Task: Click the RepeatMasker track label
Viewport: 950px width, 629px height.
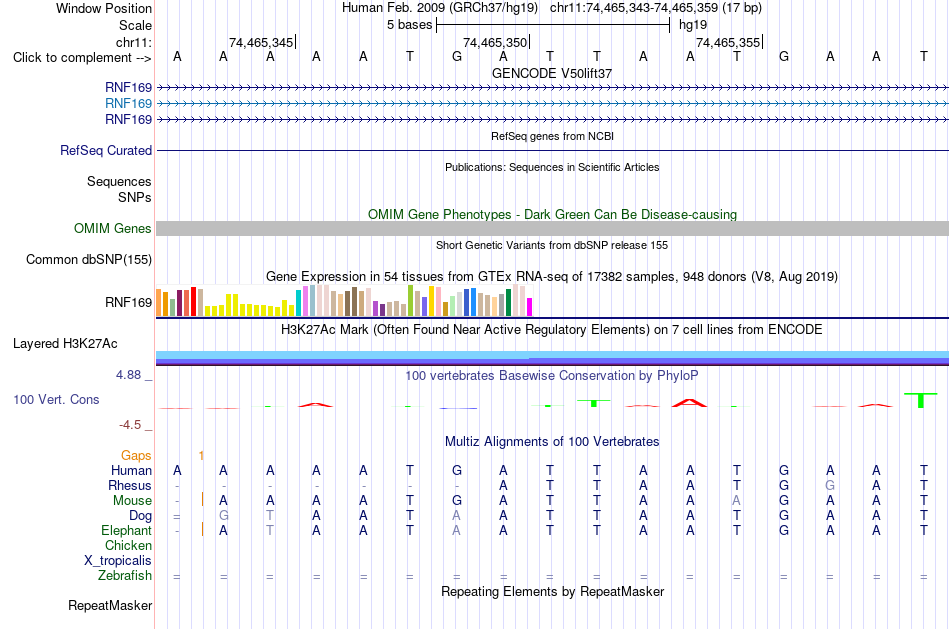Action: tap(110, 605)
